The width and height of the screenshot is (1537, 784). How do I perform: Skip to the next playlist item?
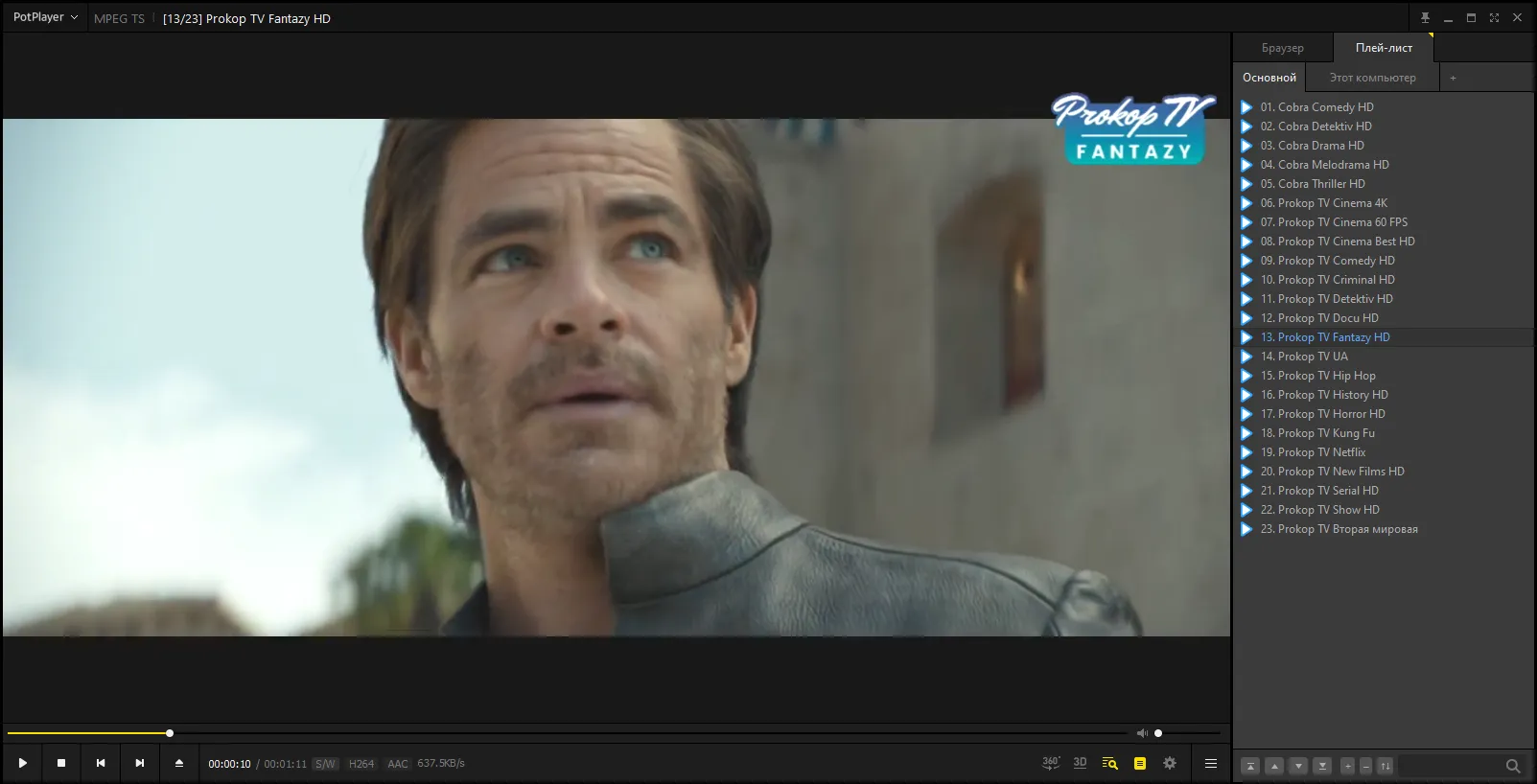coord(140,763)
